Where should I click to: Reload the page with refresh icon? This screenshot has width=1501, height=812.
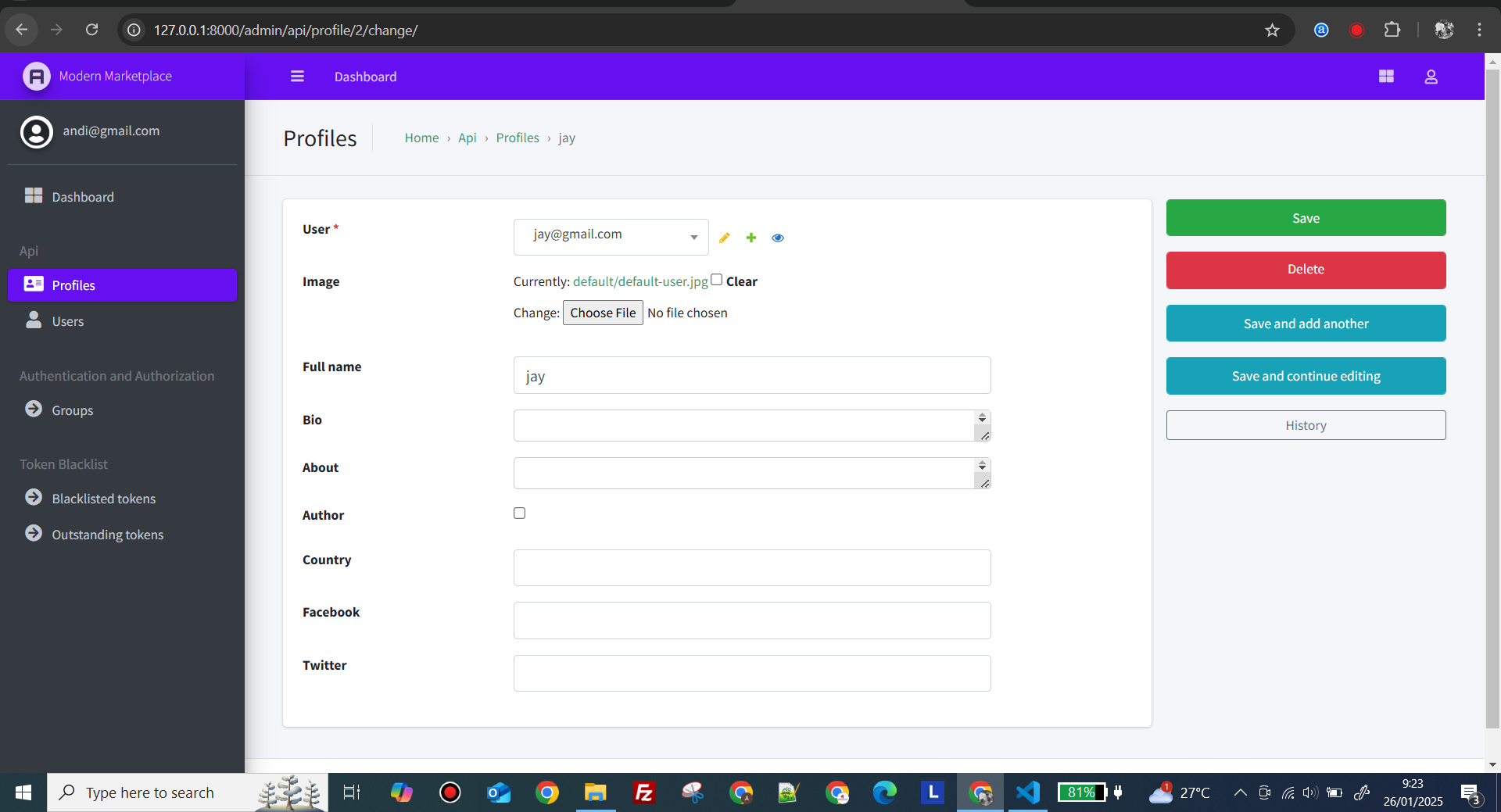(91, 30)
